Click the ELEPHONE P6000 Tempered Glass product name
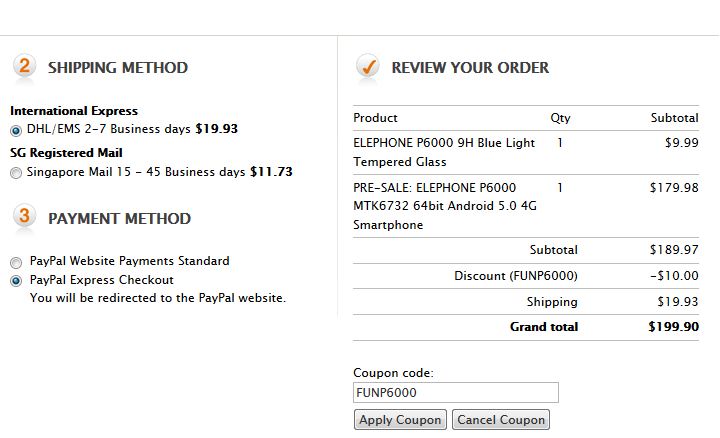The height and width of the screenshot is (438, 720). click(444, 152)
